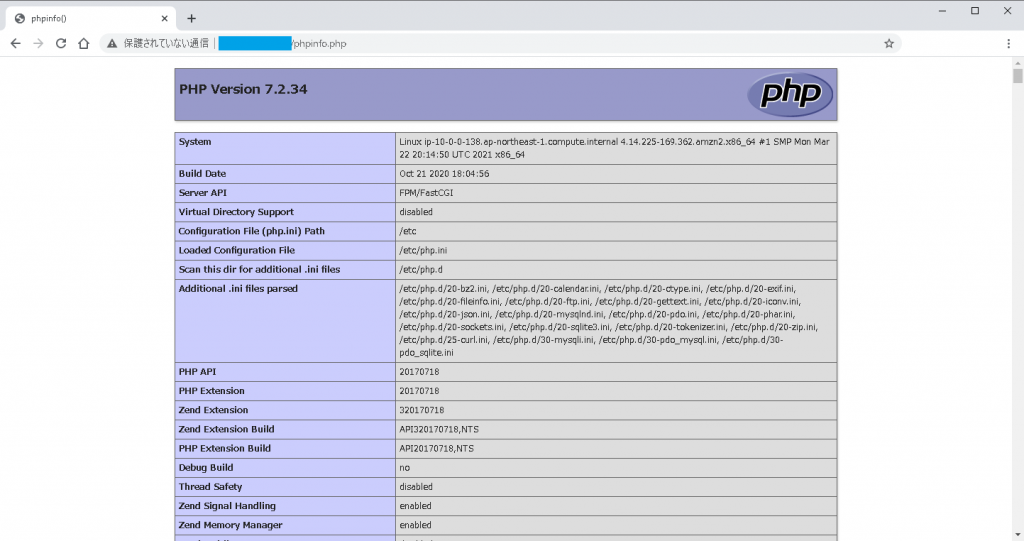Screen dimensions: 1024x541
Task: Click the /etc/php.d value
Action: [x=421, y=269]
